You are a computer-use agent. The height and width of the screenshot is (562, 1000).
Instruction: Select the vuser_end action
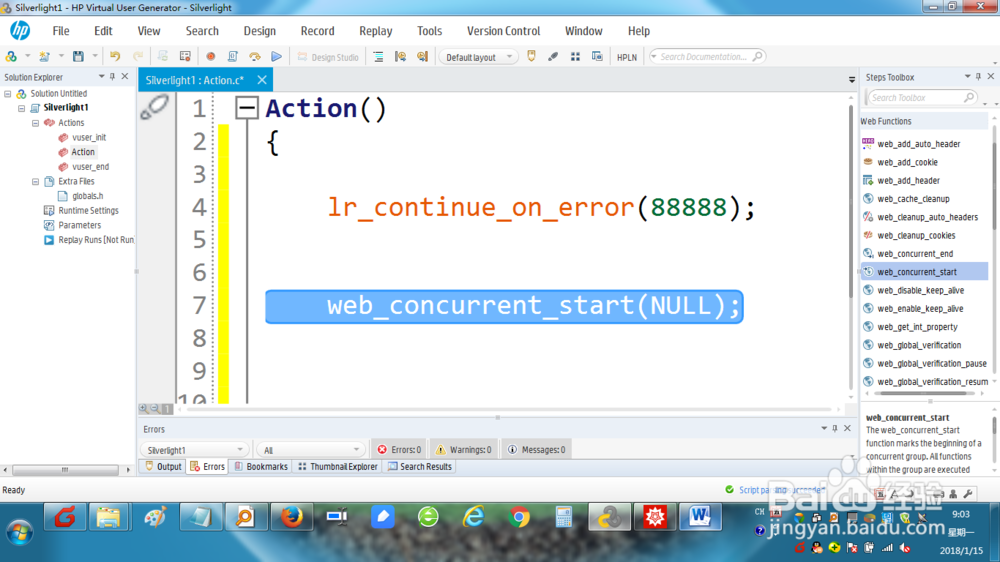coord(90,166)
